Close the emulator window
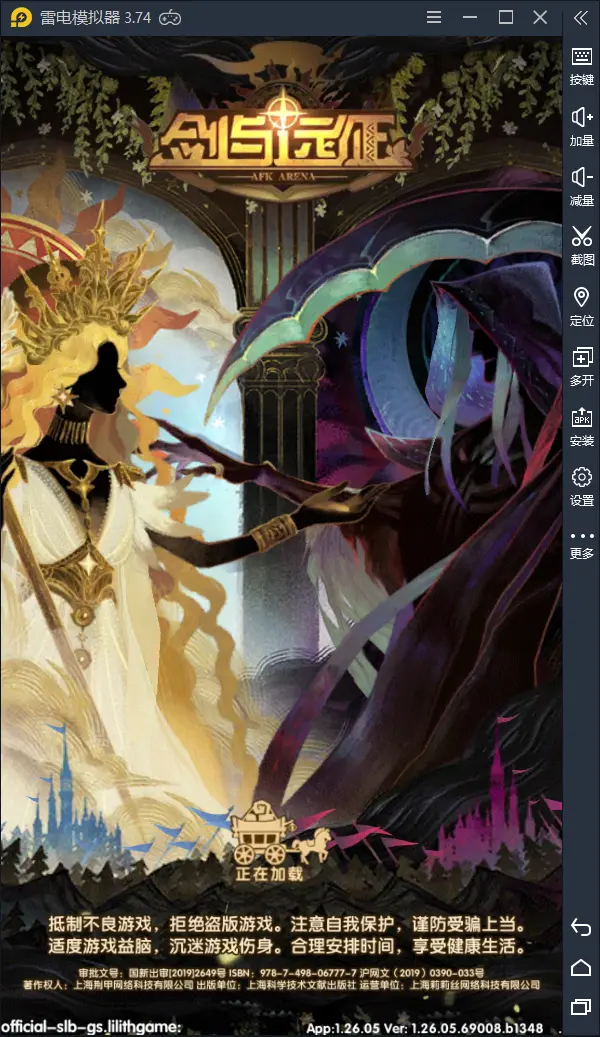The width and height of the screenshot is (600, 1037). coord(540,17)
